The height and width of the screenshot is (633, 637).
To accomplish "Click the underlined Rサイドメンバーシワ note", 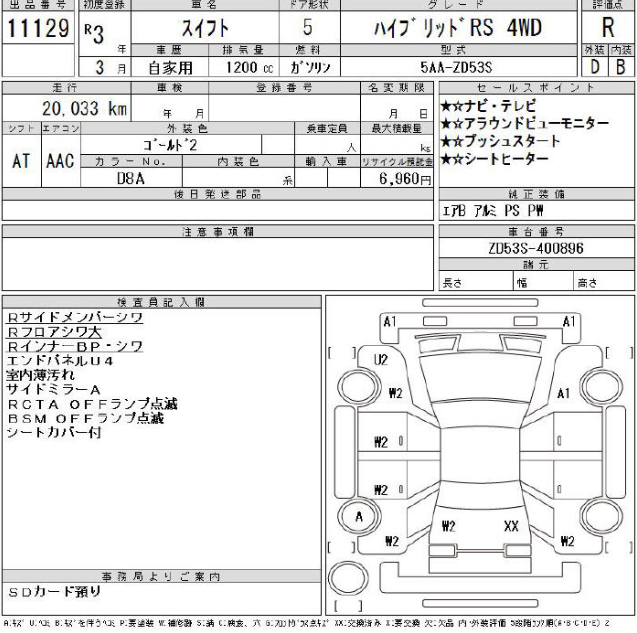I will (x=75, y=317).
